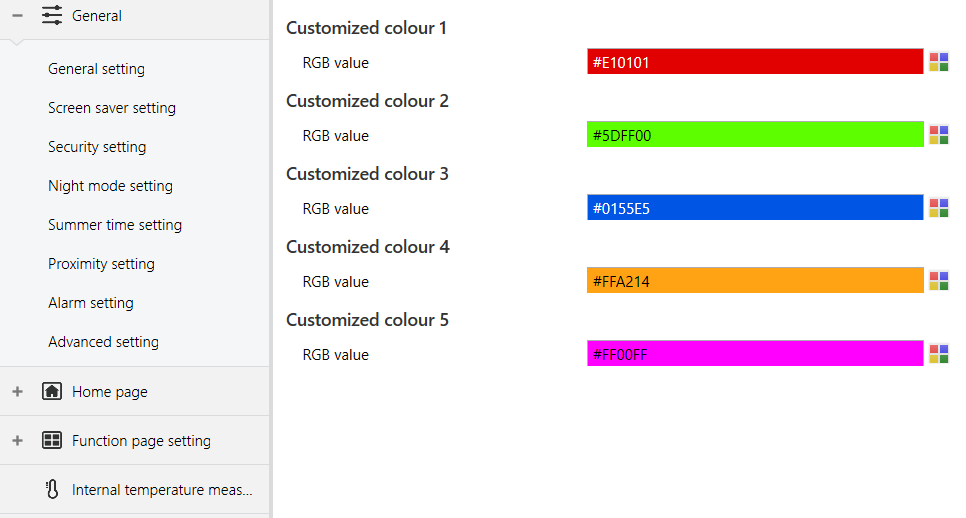Open Night mode setting
The image size is (966, 518).
[x=110, y=186]
